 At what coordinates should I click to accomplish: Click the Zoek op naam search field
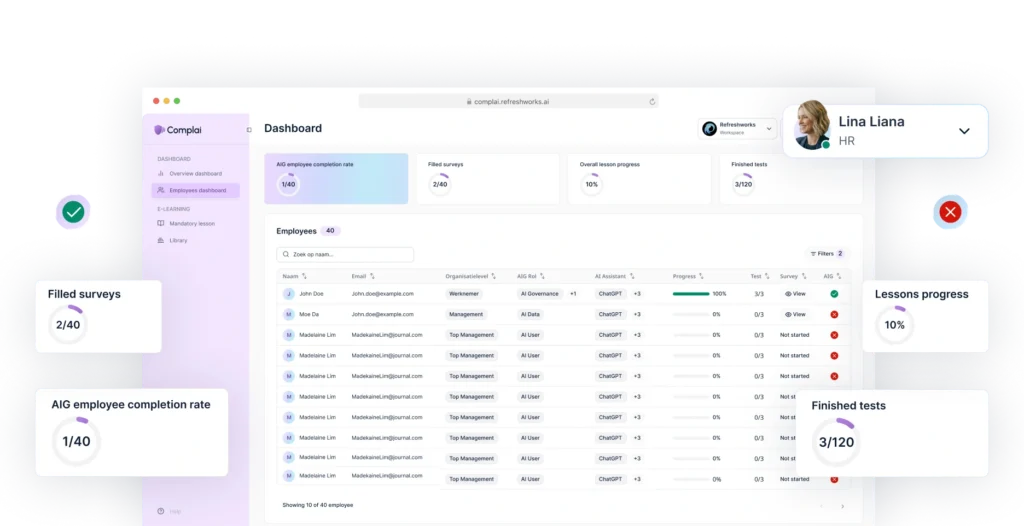pos(345,255)
